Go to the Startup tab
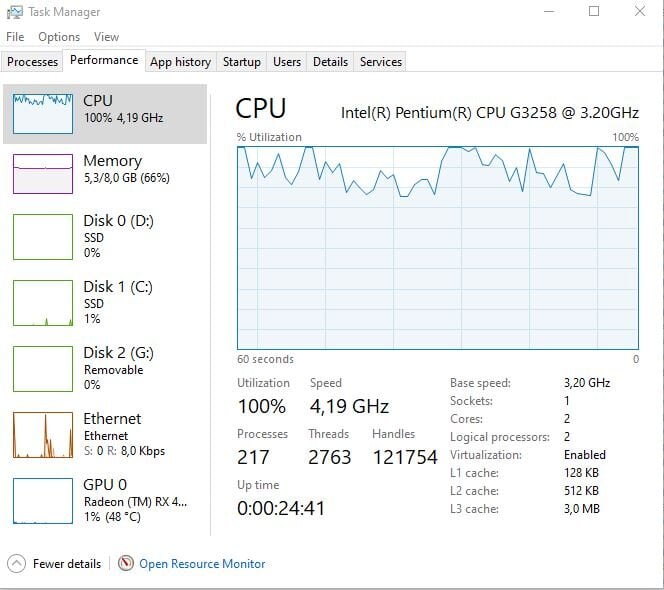Image resolution: width=664 pixels, height=590 pixels. tap(241, 62)
